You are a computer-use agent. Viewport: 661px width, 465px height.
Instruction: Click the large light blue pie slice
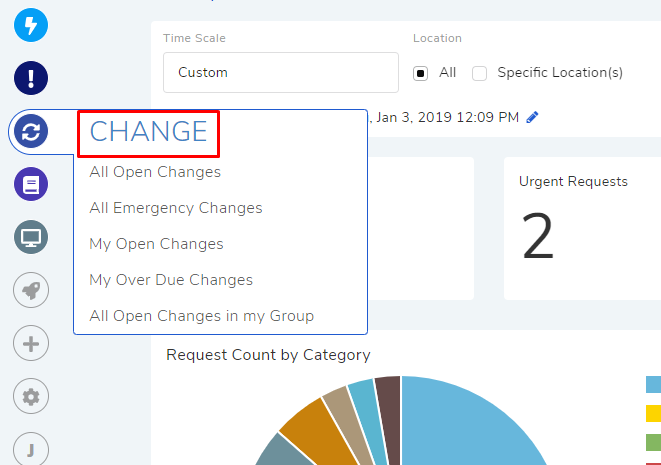click(x=468, y=426)
